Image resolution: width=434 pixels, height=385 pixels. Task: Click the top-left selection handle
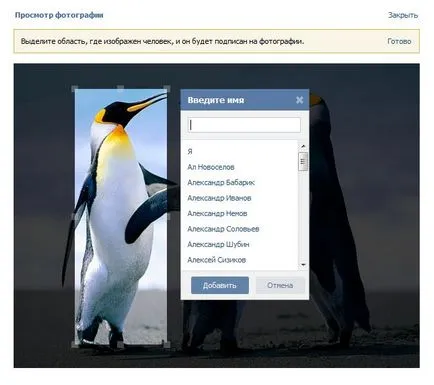(x=75, y=89)
